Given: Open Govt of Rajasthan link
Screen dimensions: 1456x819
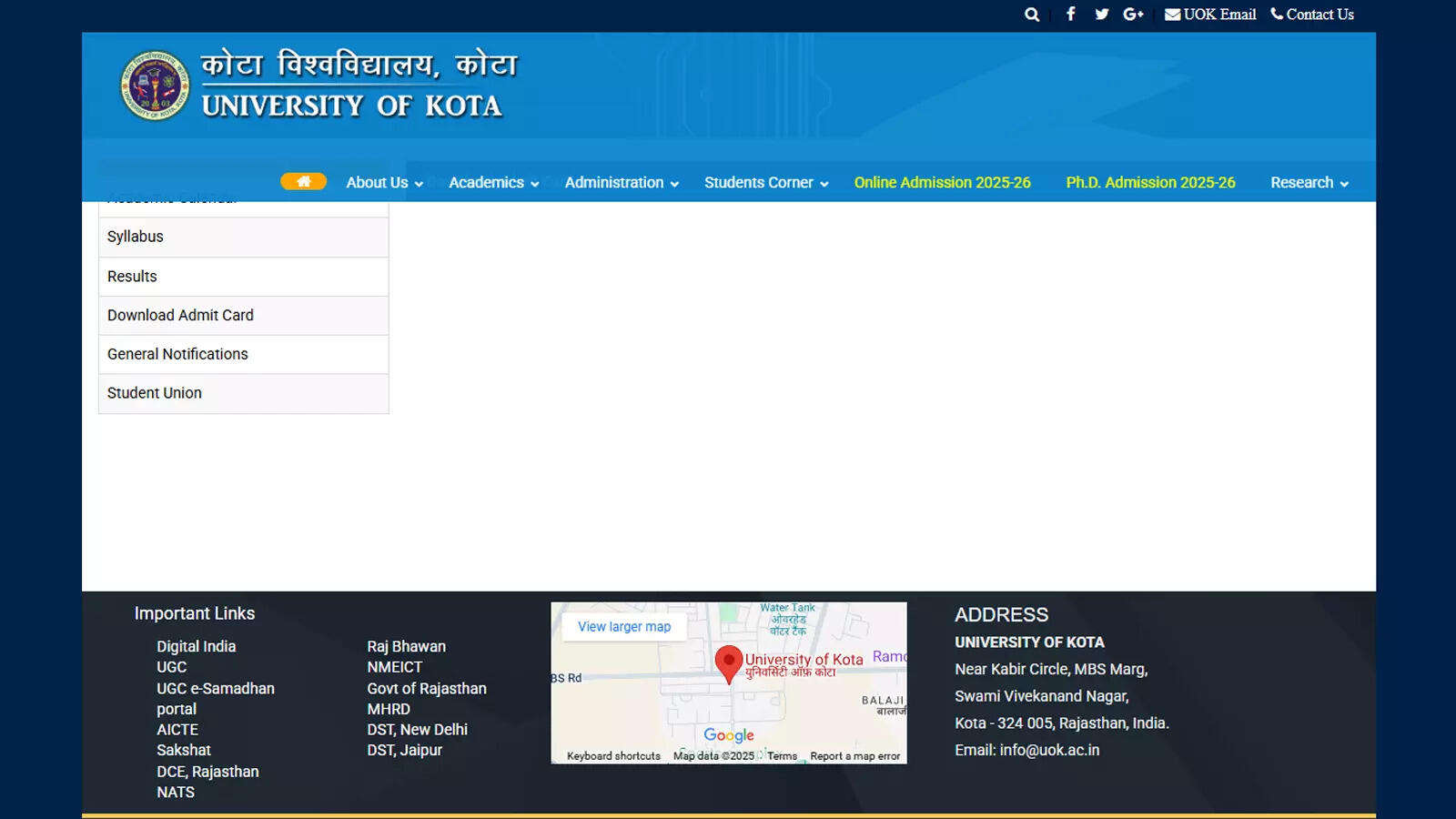Looking at the screenshot, I should (426, 689).
